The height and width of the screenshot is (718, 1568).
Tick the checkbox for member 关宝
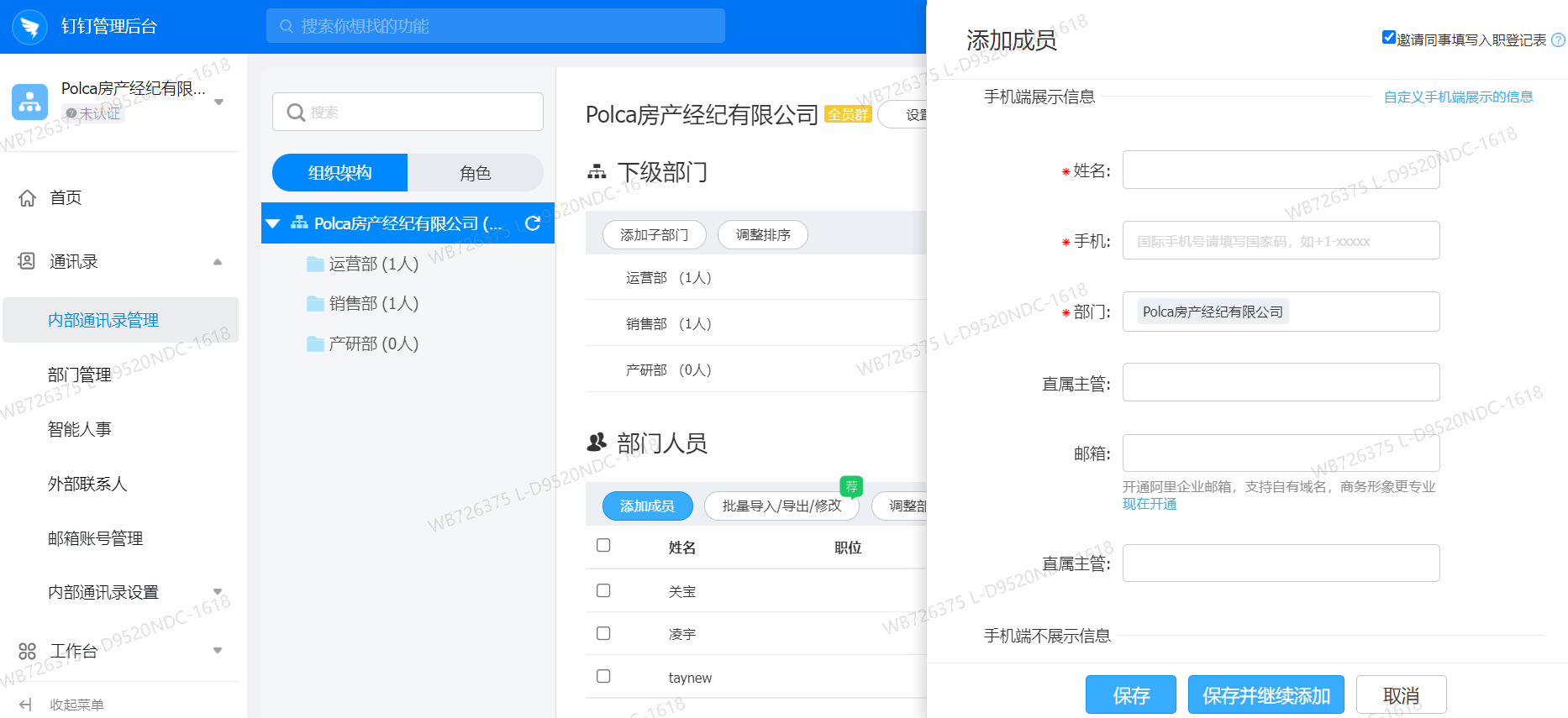603,591
